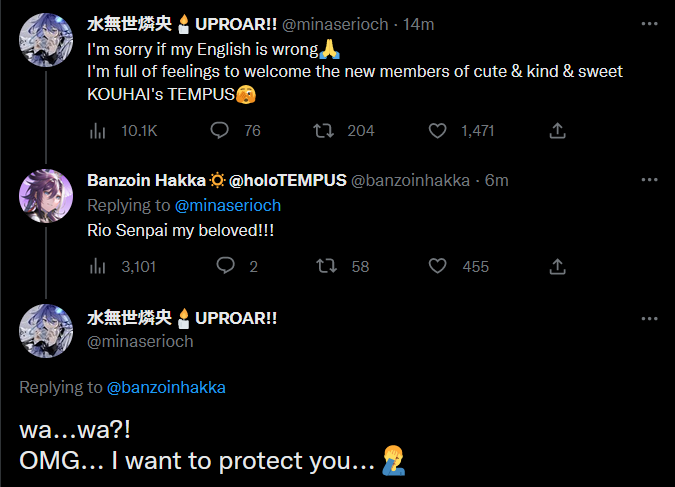The width and height of the screenshot is (675, 487).
Task: Click the 6m timestamp on Hakka's reply
Action: [497, 180]
